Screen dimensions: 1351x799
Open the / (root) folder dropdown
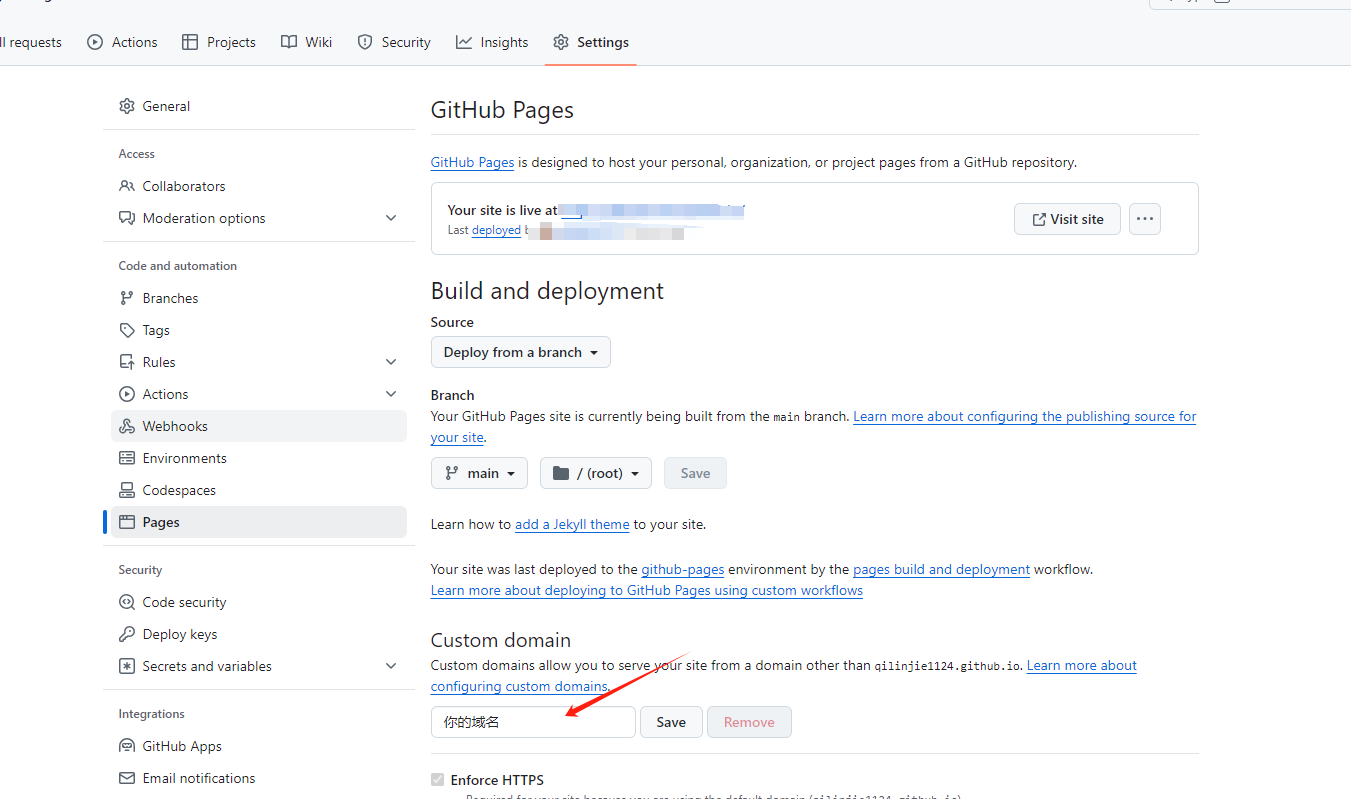pos(595,473)
